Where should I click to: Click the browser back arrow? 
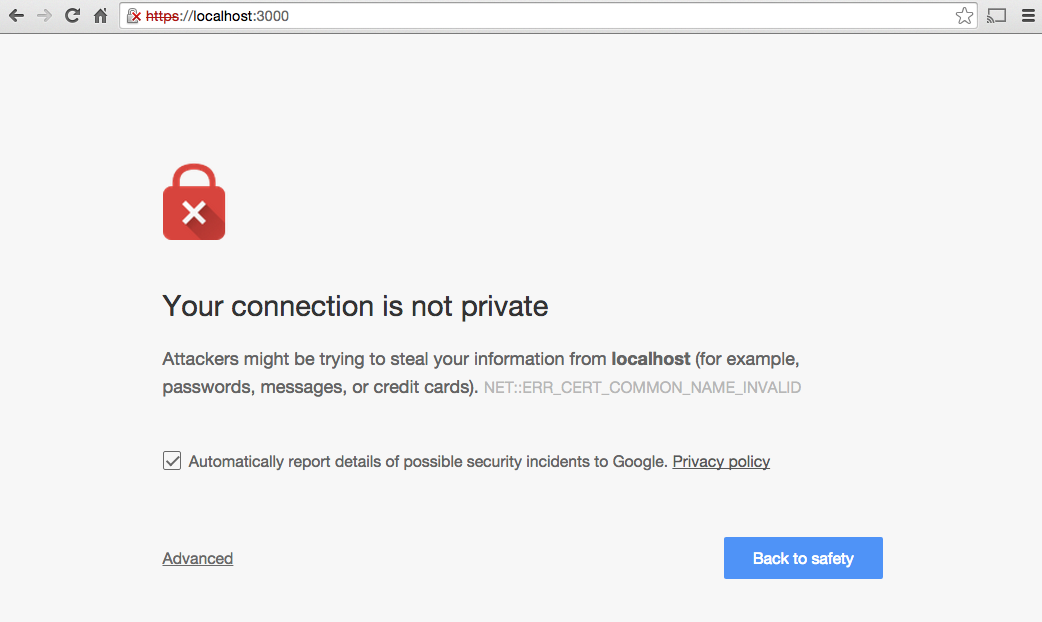(x=16, y=16)
